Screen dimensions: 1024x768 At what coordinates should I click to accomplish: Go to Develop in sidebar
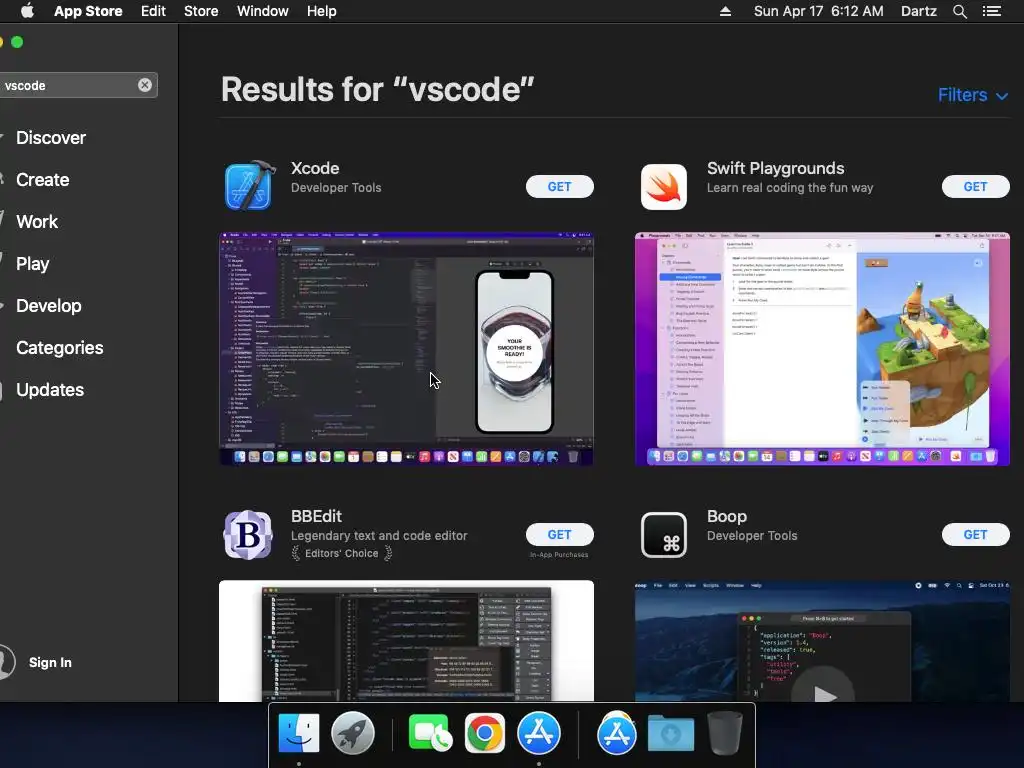pyautogui.click(x=49, y=306)
